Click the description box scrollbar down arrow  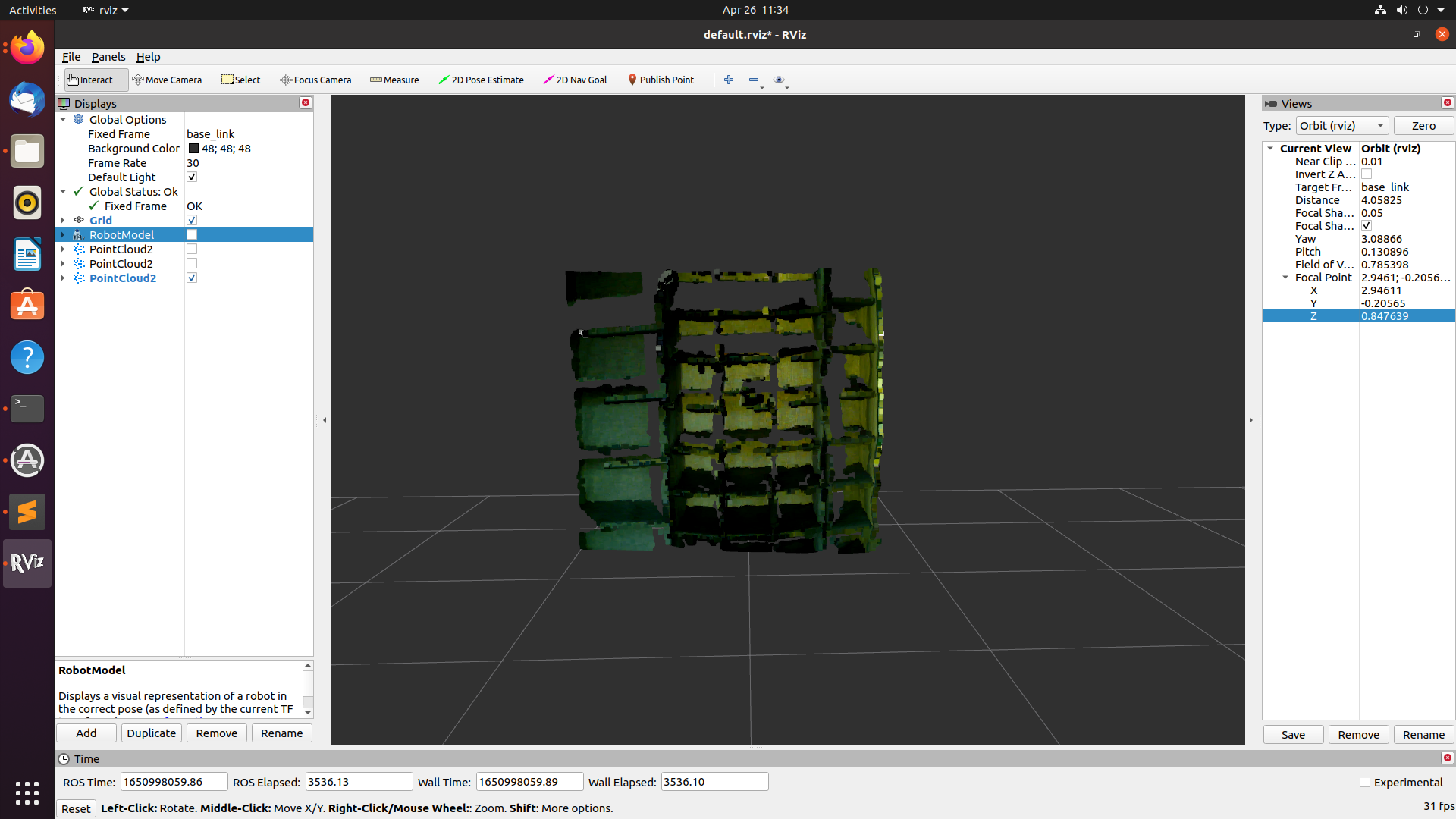(x=308, y=712)
